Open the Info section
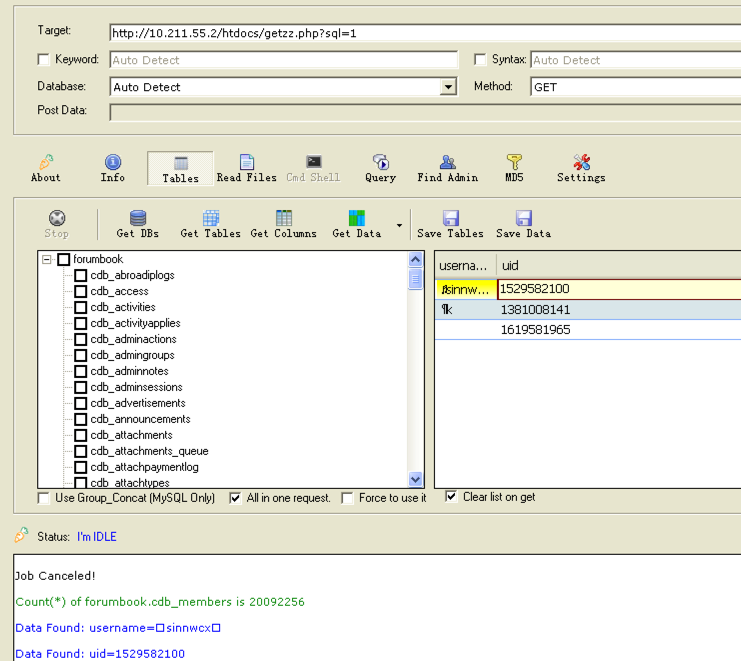The width and height of the screenshot is (741, 661). point(112,168)
